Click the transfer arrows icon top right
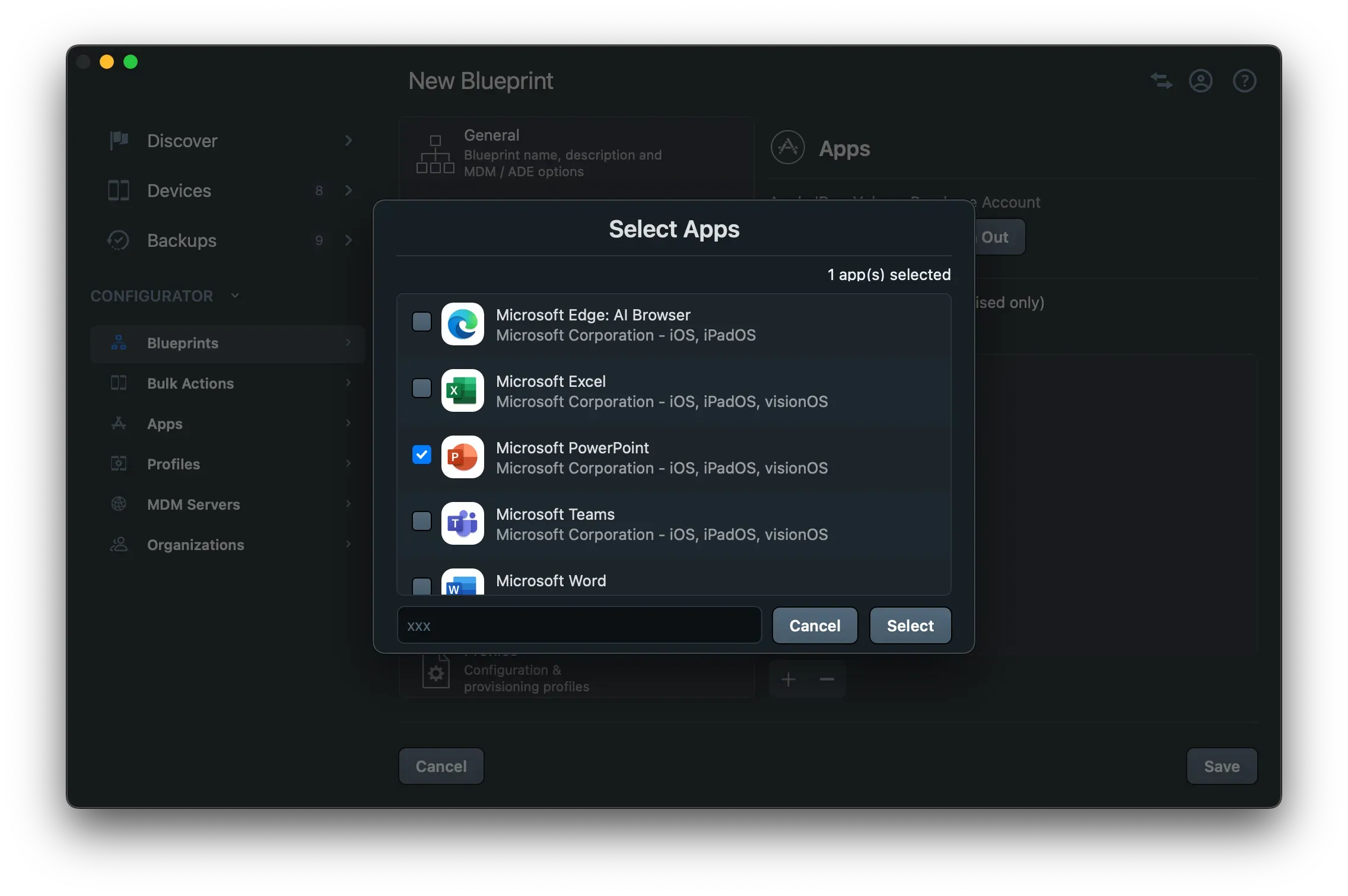Viewport: 1348px width, 896px height. (1161, 81)
